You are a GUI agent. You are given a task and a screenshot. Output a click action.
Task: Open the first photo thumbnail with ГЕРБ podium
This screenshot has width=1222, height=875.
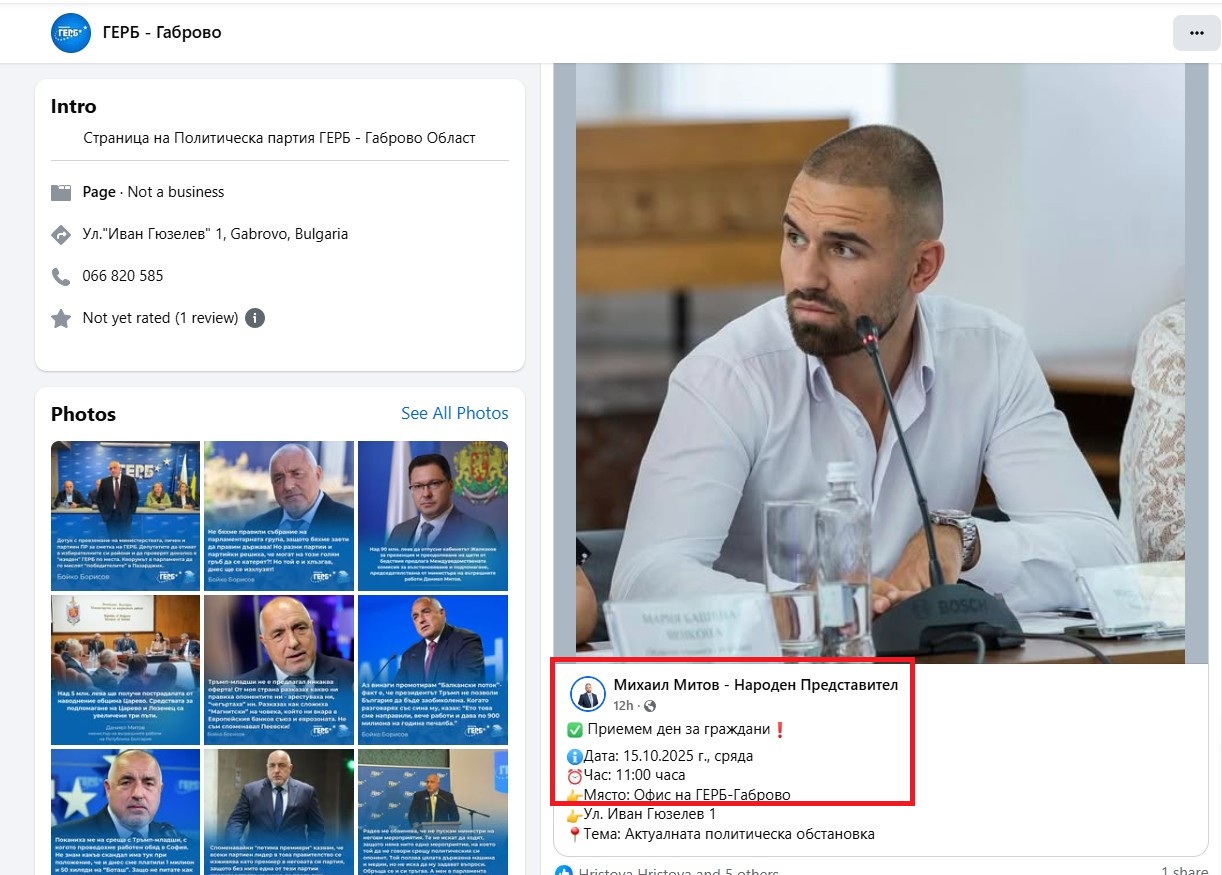tap(125, 516)
